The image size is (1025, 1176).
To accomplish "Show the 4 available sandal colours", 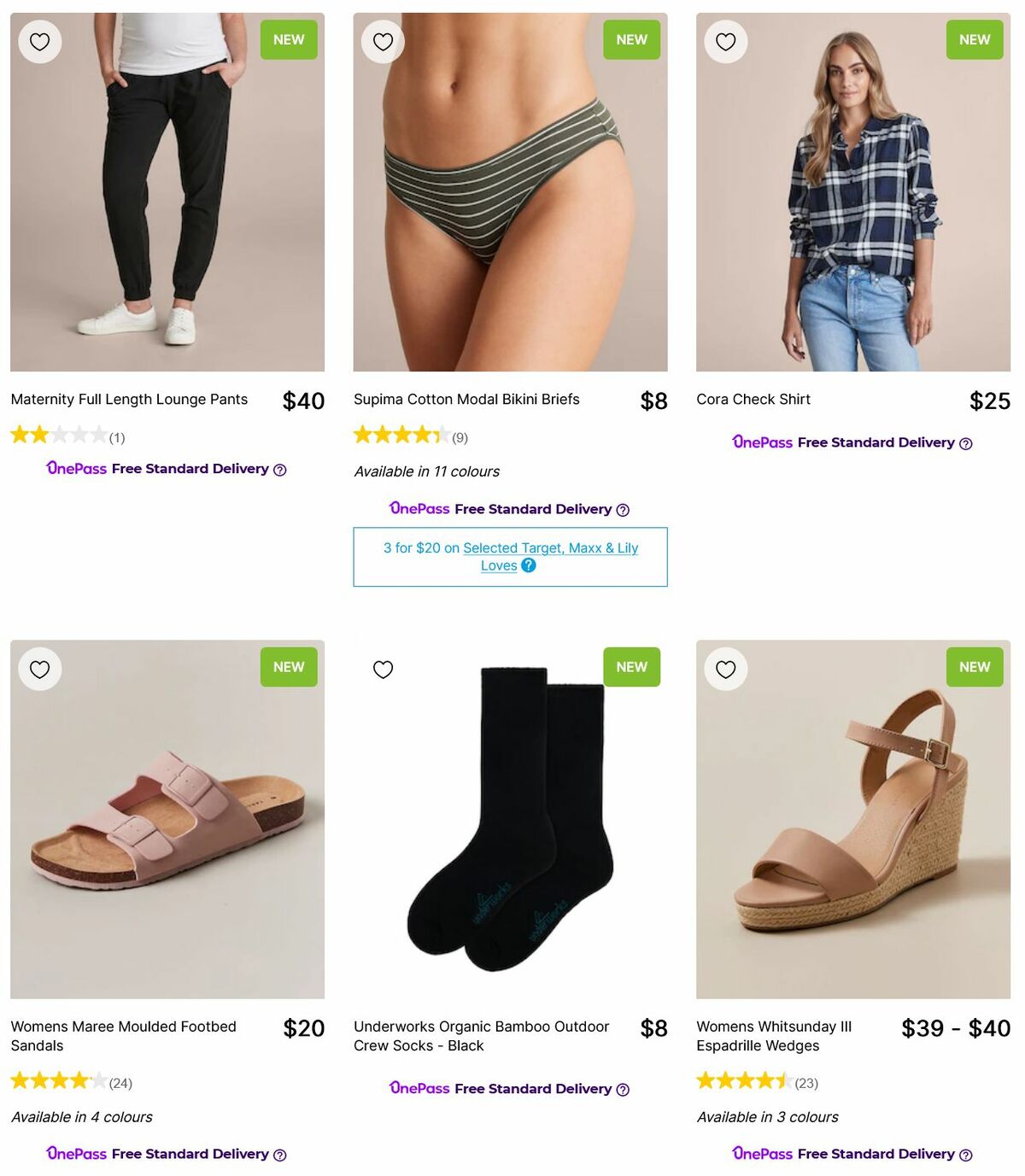I will [x=81, y=1116].
